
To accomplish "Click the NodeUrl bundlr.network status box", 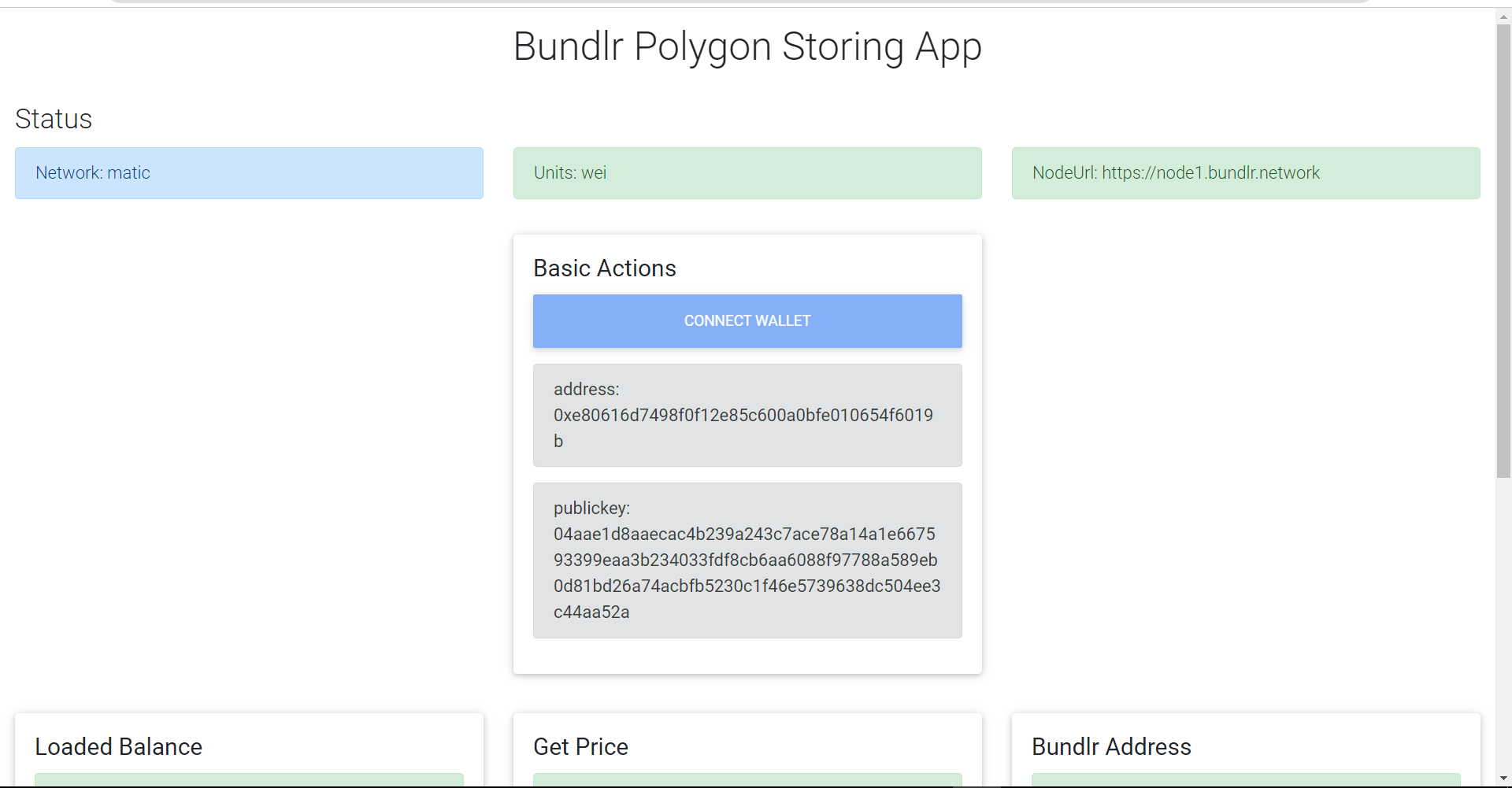I will click(x=1246, y=173).
